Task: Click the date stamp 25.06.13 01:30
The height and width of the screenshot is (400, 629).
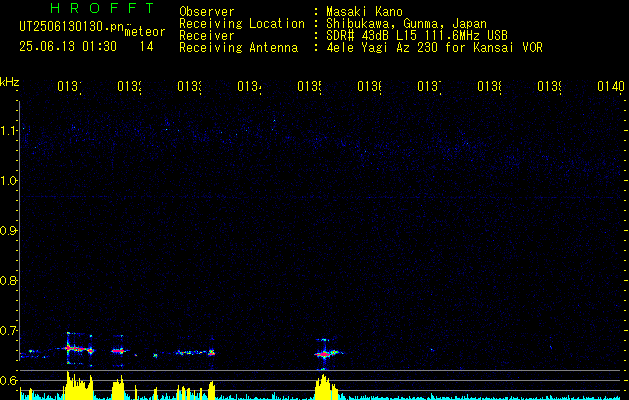Action: 68,47
